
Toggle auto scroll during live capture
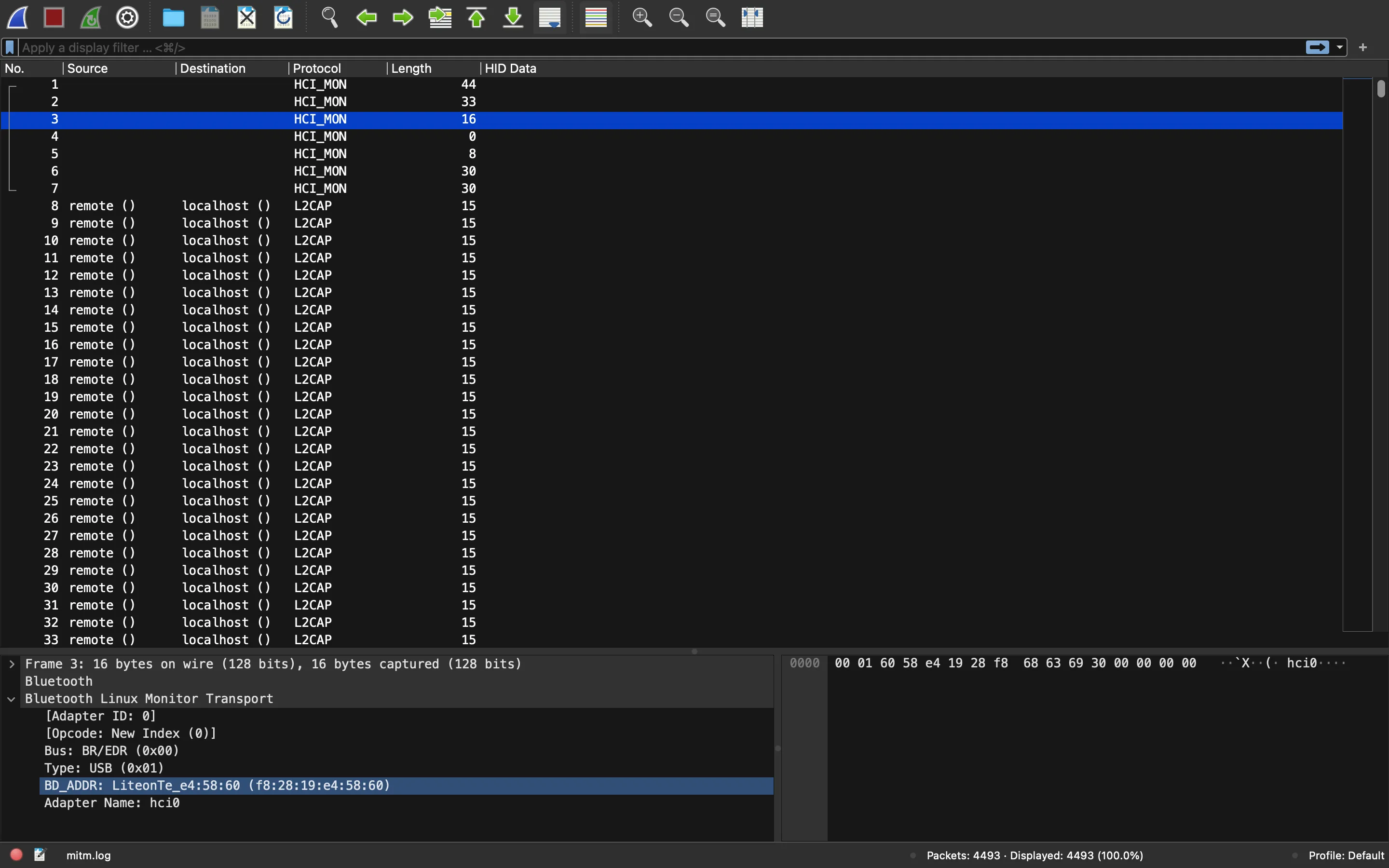click(x=550, y=18)
